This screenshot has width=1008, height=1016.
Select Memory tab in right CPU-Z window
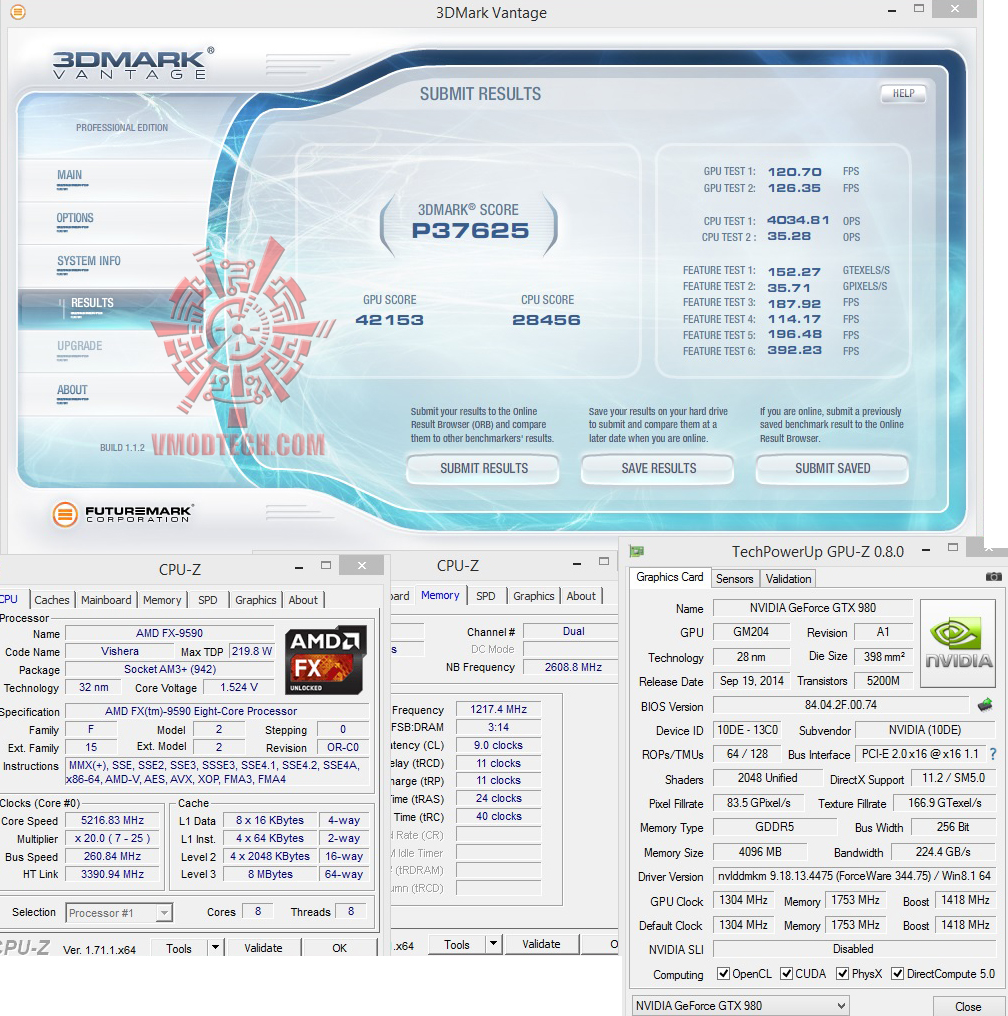440,595
